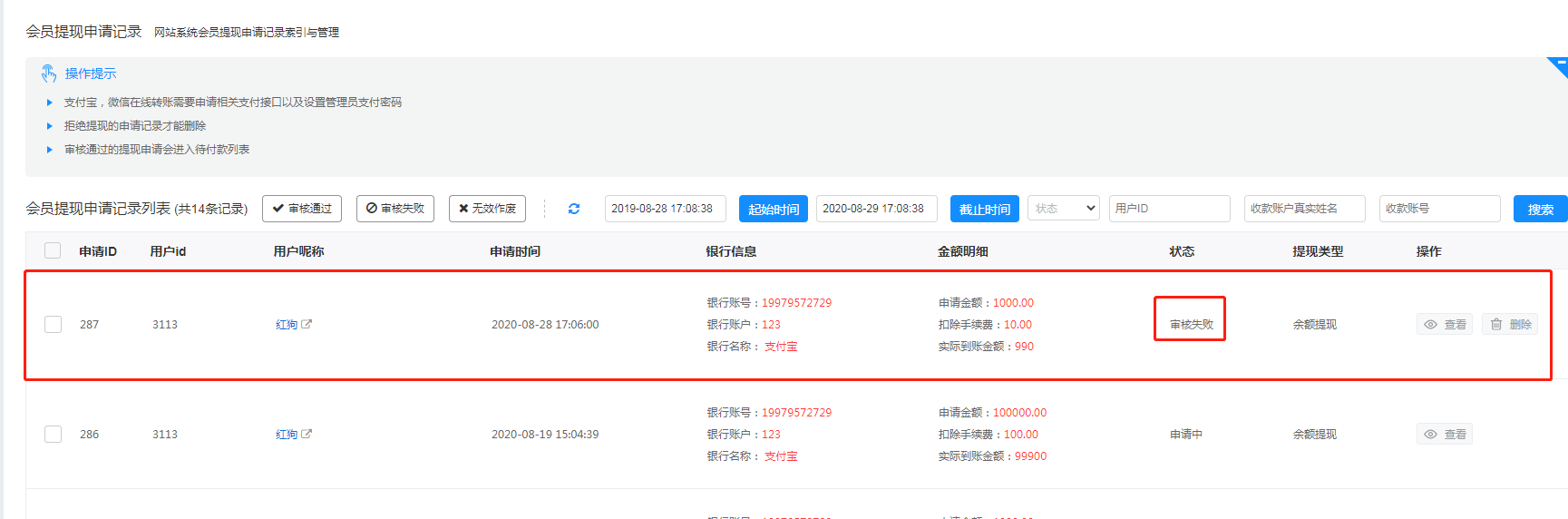Check the checkbox for application 286

coord(54,435)
